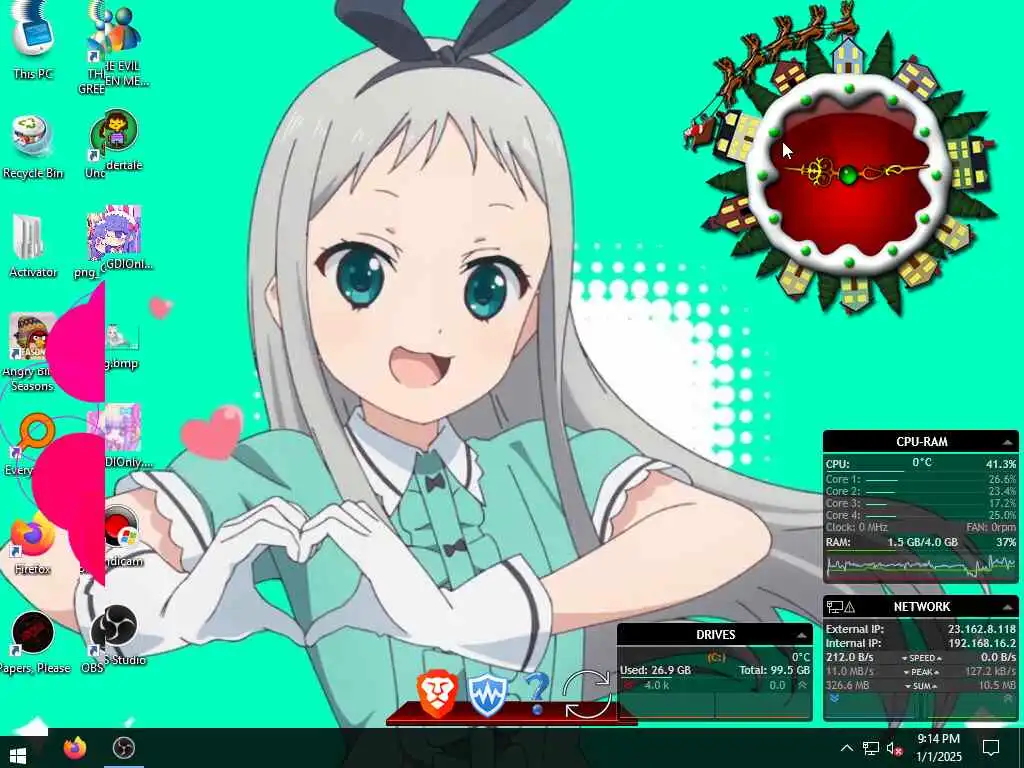Collapse the DRIVES widget
Image resolution: width=1024 pixels, height=768 pixels.
(x=801, y=635)
